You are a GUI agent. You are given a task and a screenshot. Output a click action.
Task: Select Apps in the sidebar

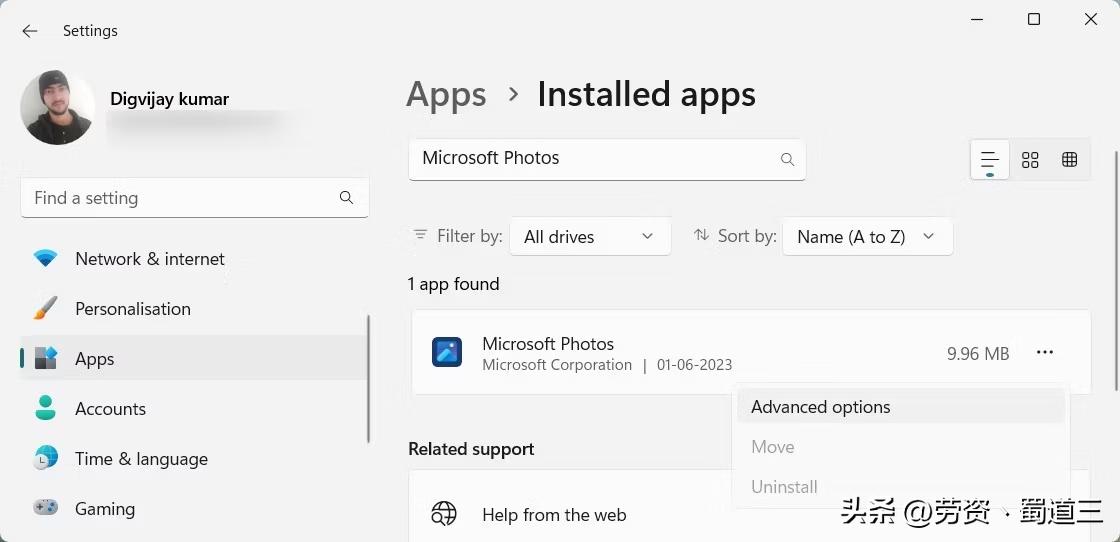(x=194, y=358)
